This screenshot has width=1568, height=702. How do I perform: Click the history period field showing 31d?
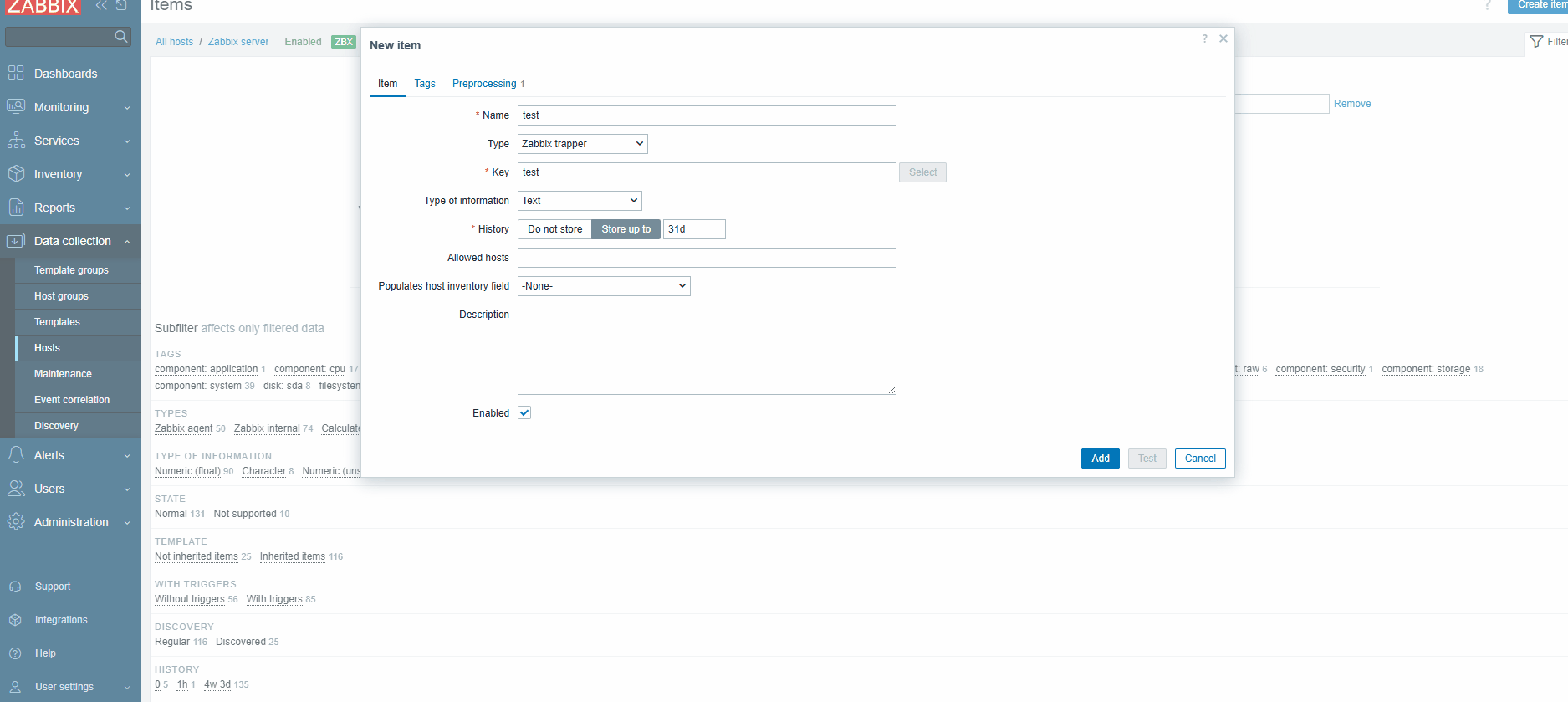pyautogui.click(x=694, y=229)
